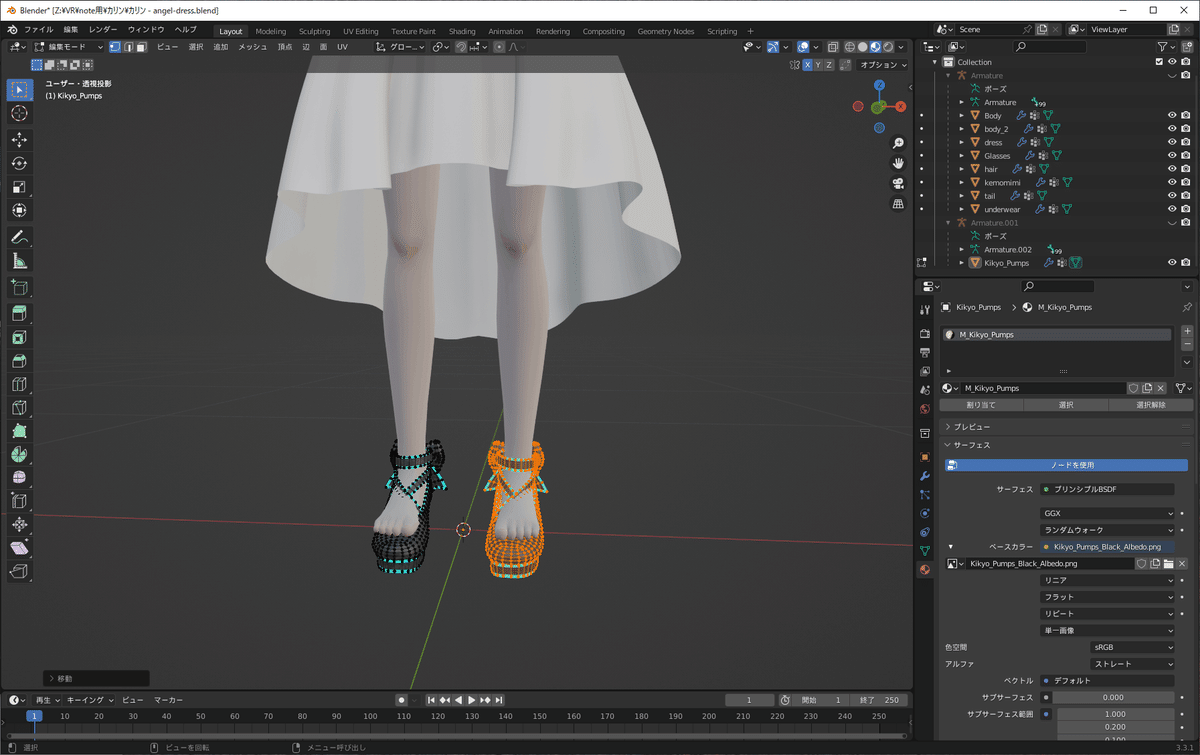Select the Spin tool

pyautogui.click(x=19, y=455)
